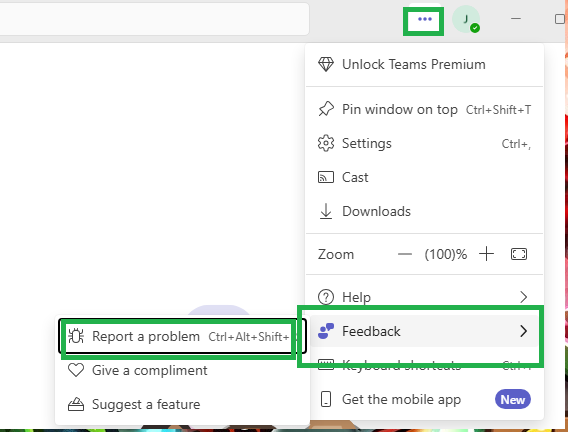Viewport: 568px width, 432px height.
Task: Click the search bar at the top
Action: (154, 19)
